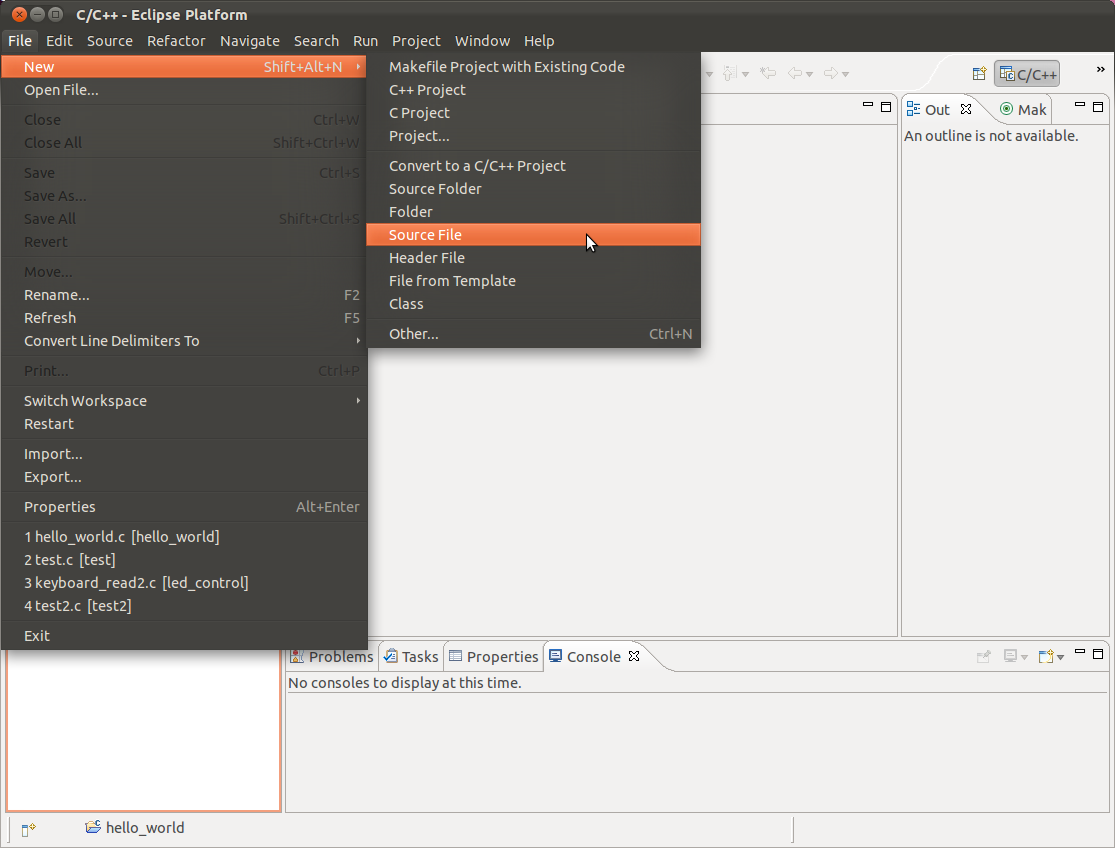Open the Forward history dropdown arrow
Viewport: 1115px width, 848px height.
tap(845, 74)
